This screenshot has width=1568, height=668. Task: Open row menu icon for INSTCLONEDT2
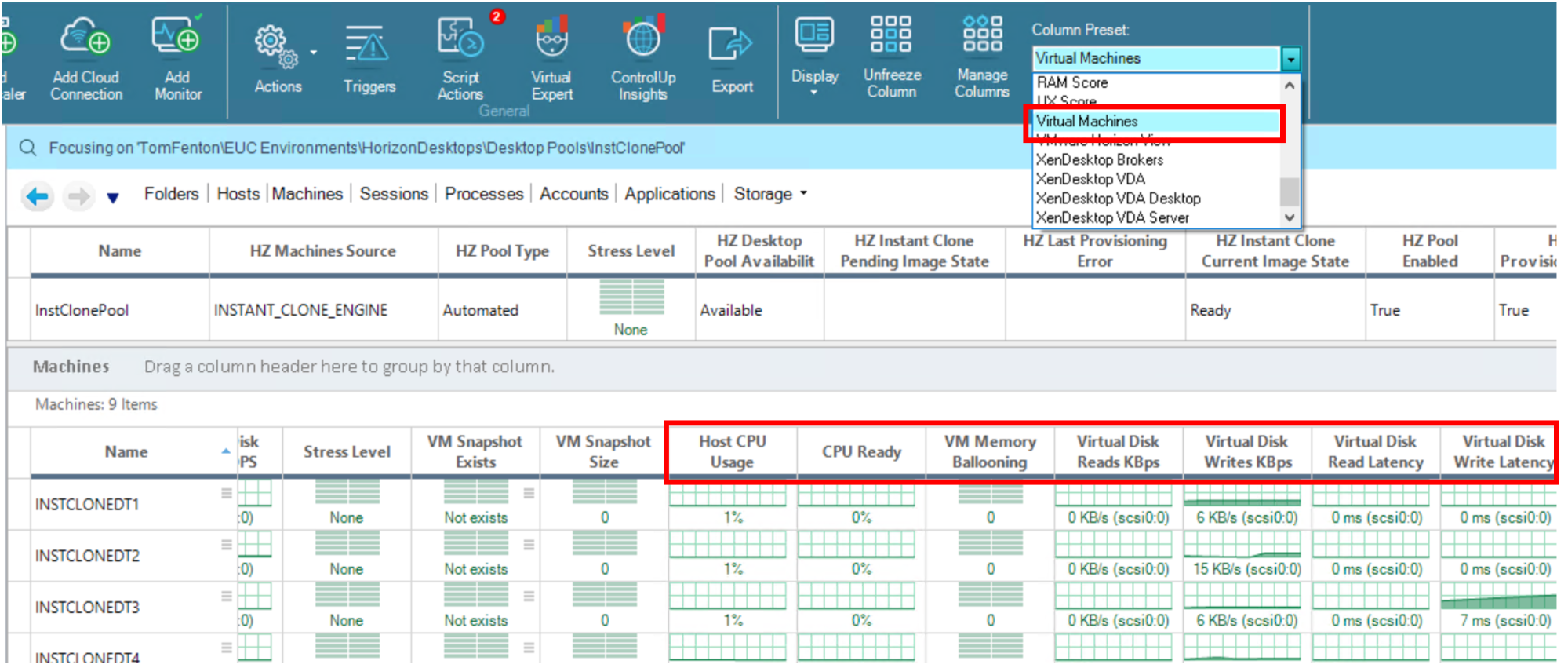[227, 545]
